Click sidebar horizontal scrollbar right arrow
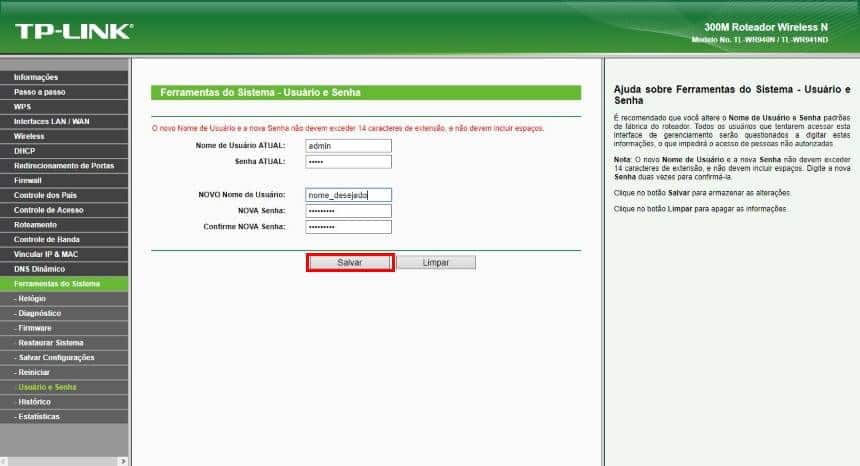The image size is (860, 466). point(123,462)
